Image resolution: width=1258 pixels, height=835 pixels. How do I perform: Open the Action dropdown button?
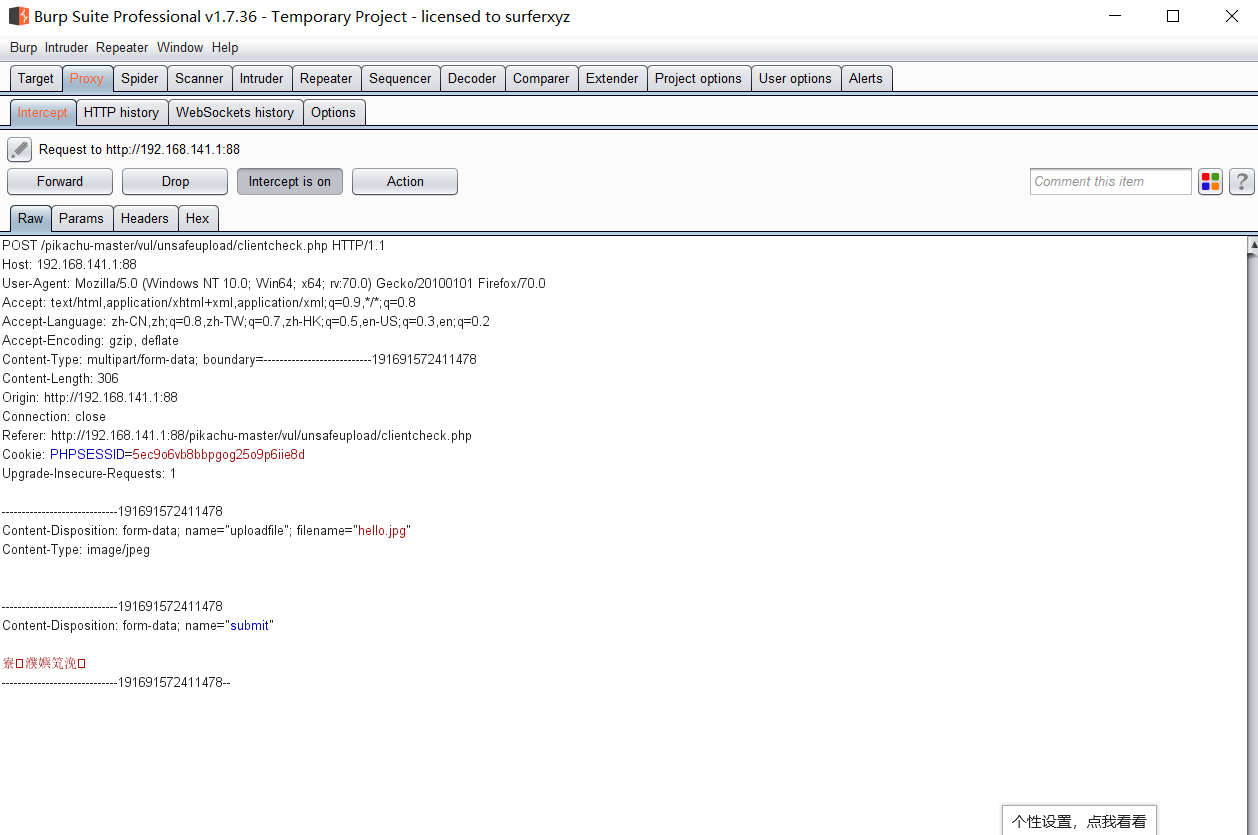click(x=405, y=181)
